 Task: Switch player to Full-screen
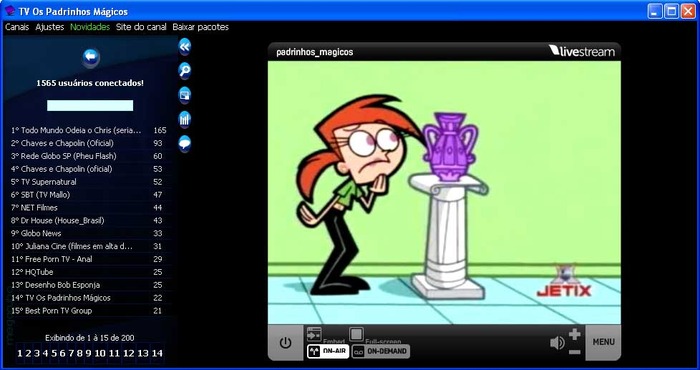[356, 334]
